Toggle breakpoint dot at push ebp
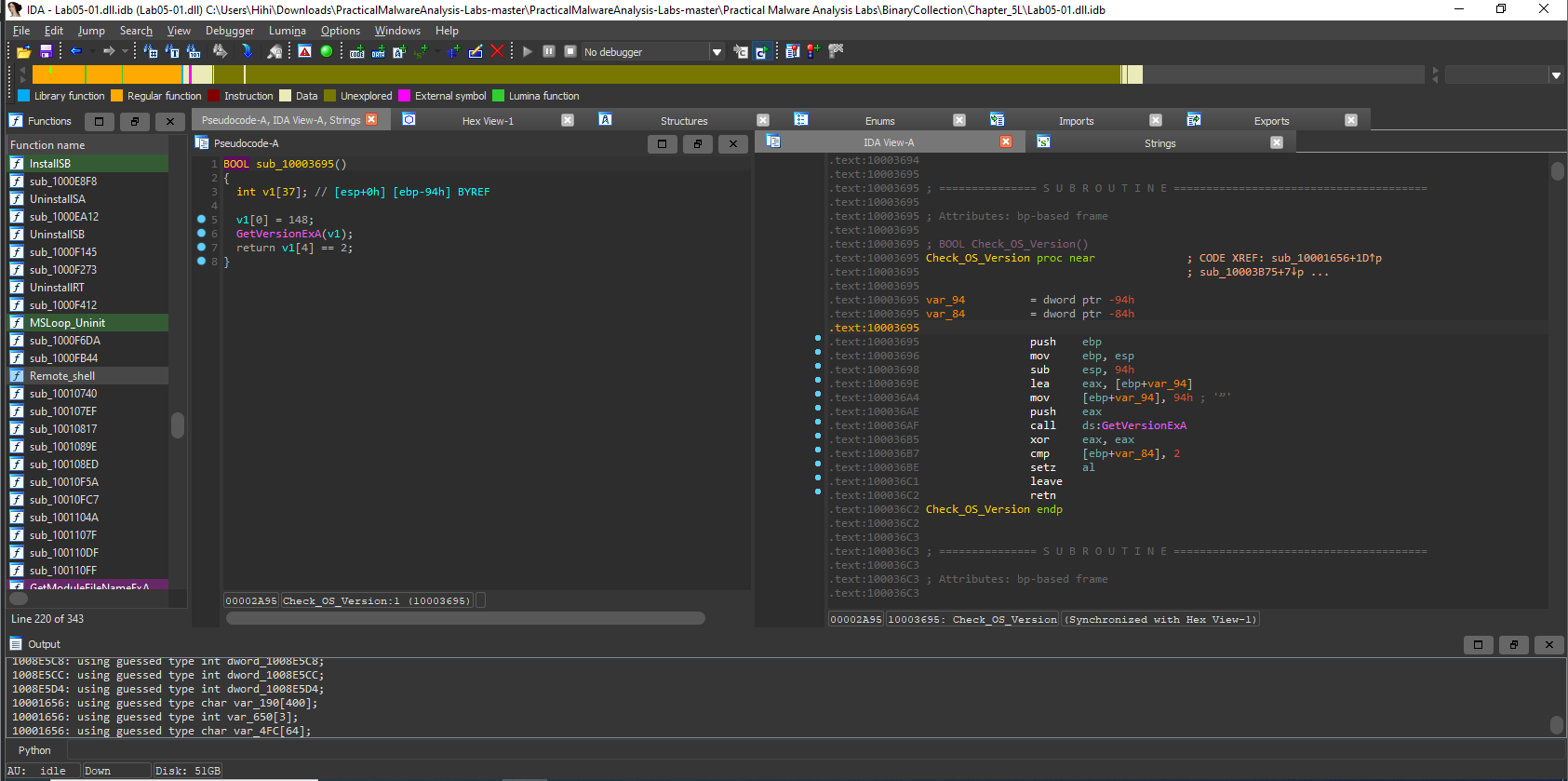The height and width of the screenshot is (781, 1568). pyautogui.click(x=818, y=338)
